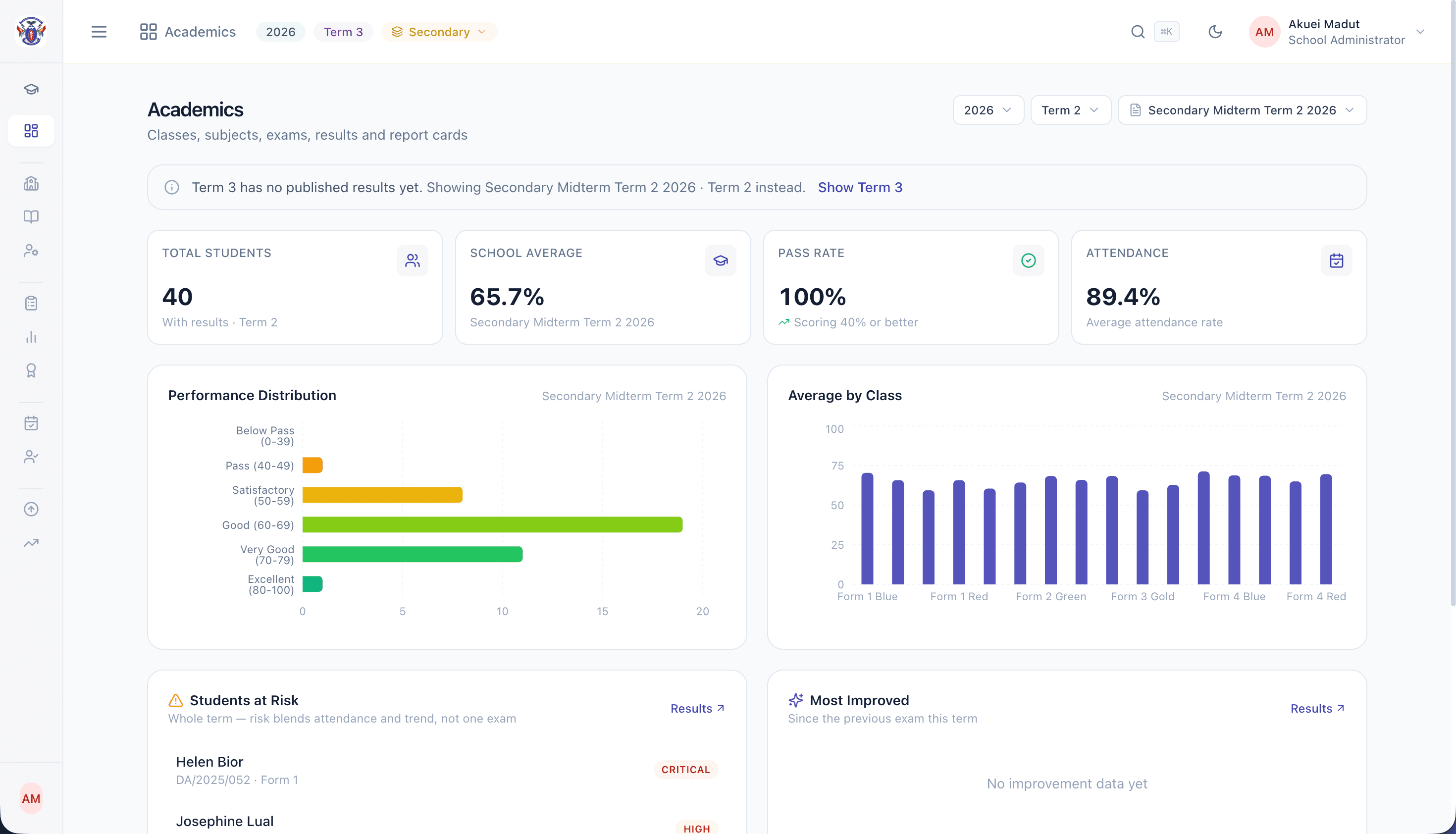Open the Secondary level dropdown
This screenshot has width=1456, height=834.
pyautogui.click(x=439, y=32)
